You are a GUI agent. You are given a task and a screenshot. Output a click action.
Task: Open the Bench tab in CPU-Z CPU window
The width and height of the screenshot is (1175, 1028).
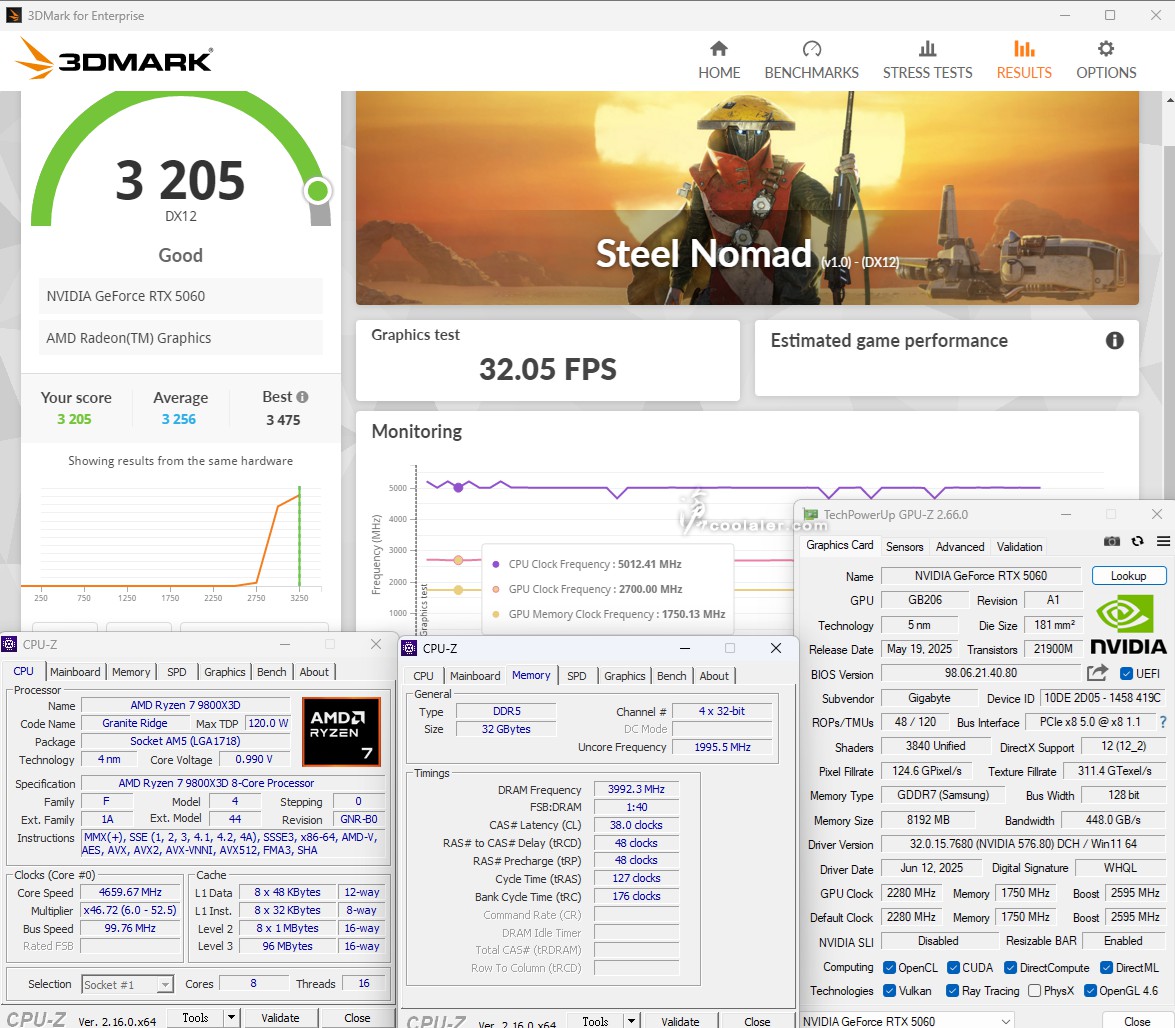pyautogui.click(x=271, y=672)
